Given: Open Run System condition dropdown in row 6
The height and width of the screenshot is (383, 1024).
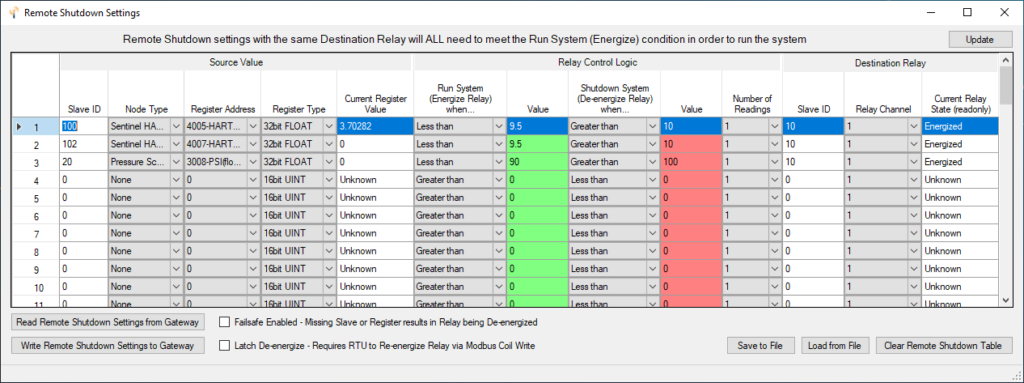Looking at the screenshot, I should (x=498, y=215).
